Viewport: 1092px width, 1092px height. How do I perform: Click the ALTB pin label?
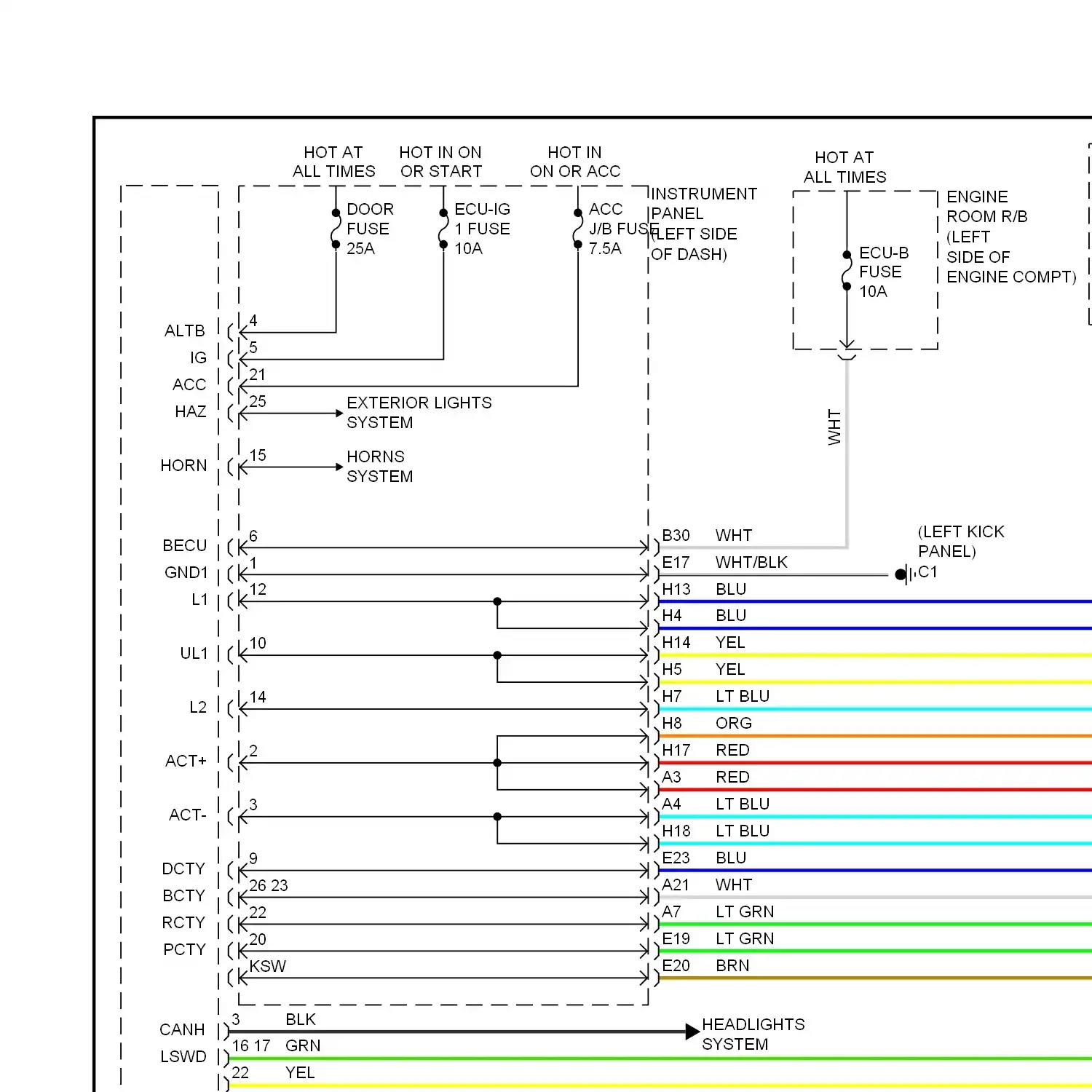[185, 331]
